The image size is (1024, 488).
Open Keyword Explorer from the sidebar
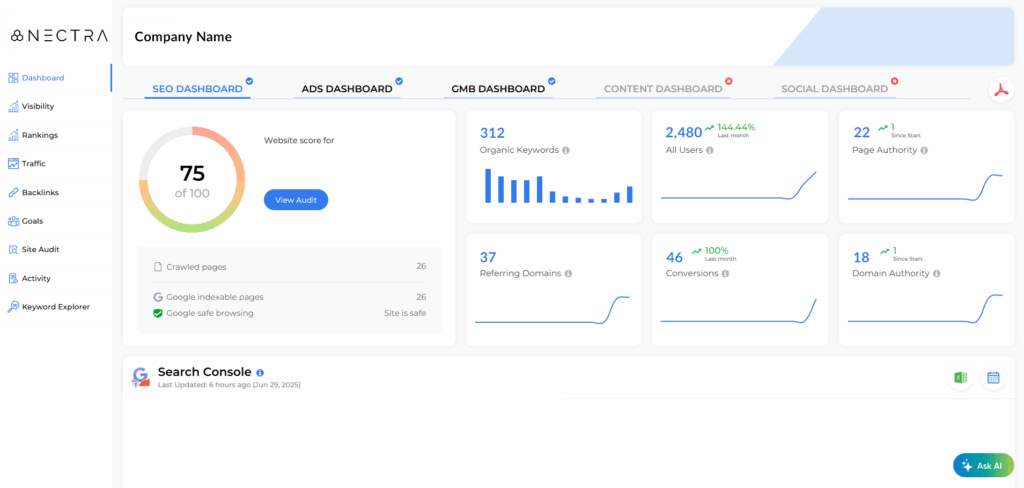pos(55,307)
